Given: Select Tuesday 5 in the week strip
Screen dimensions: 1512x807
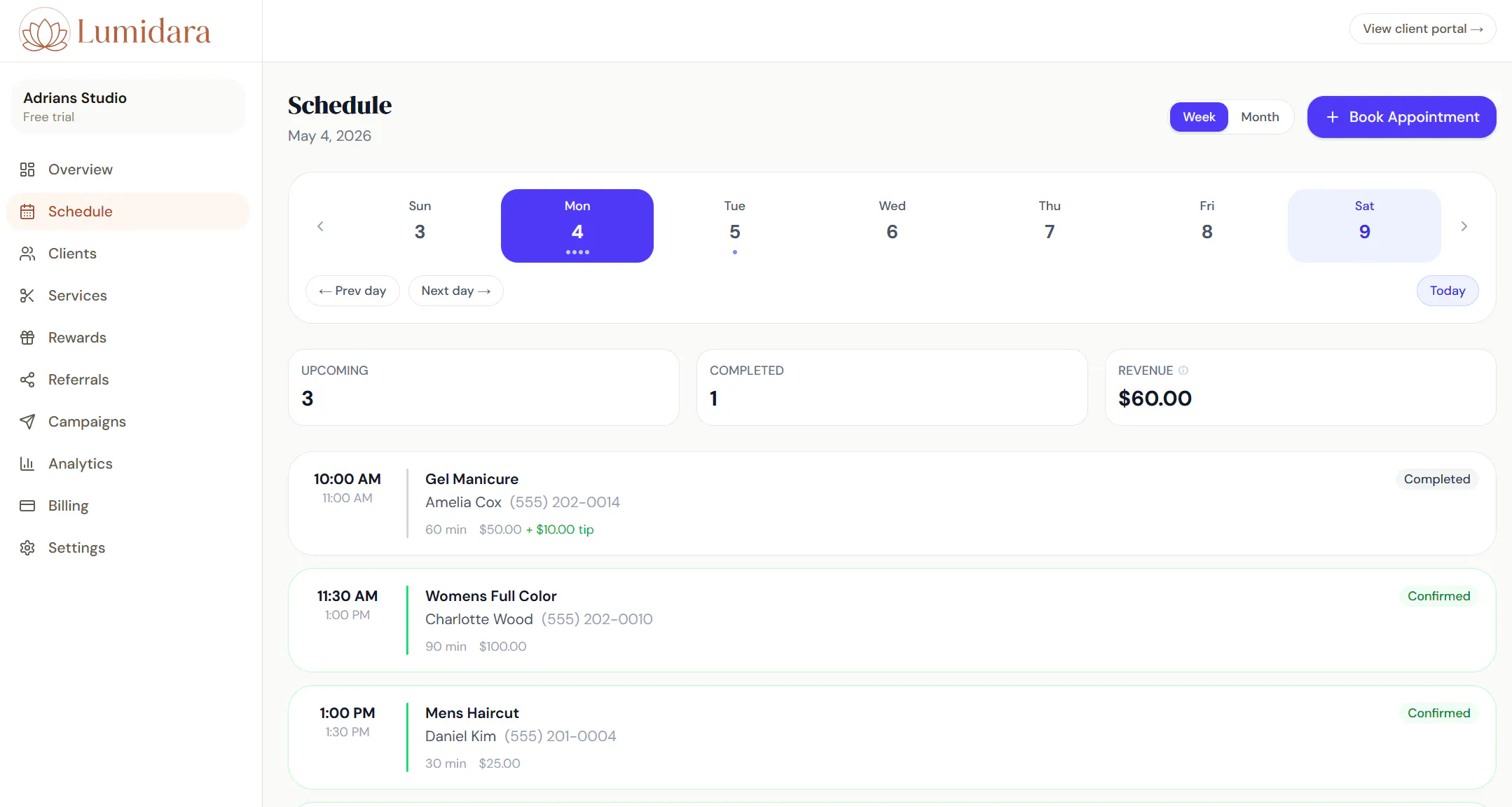Looking at the screenshot, I should (x=734, y=226).
